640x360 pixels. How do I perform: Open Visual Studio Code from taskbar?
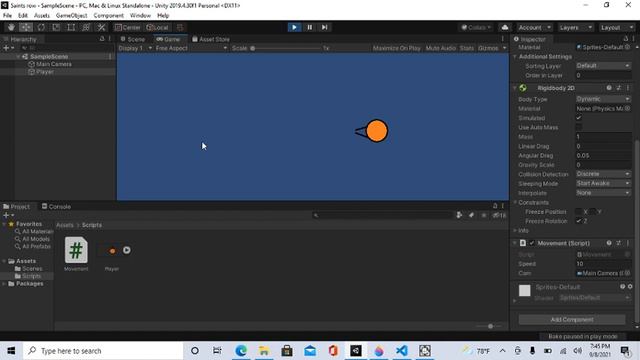402,351
